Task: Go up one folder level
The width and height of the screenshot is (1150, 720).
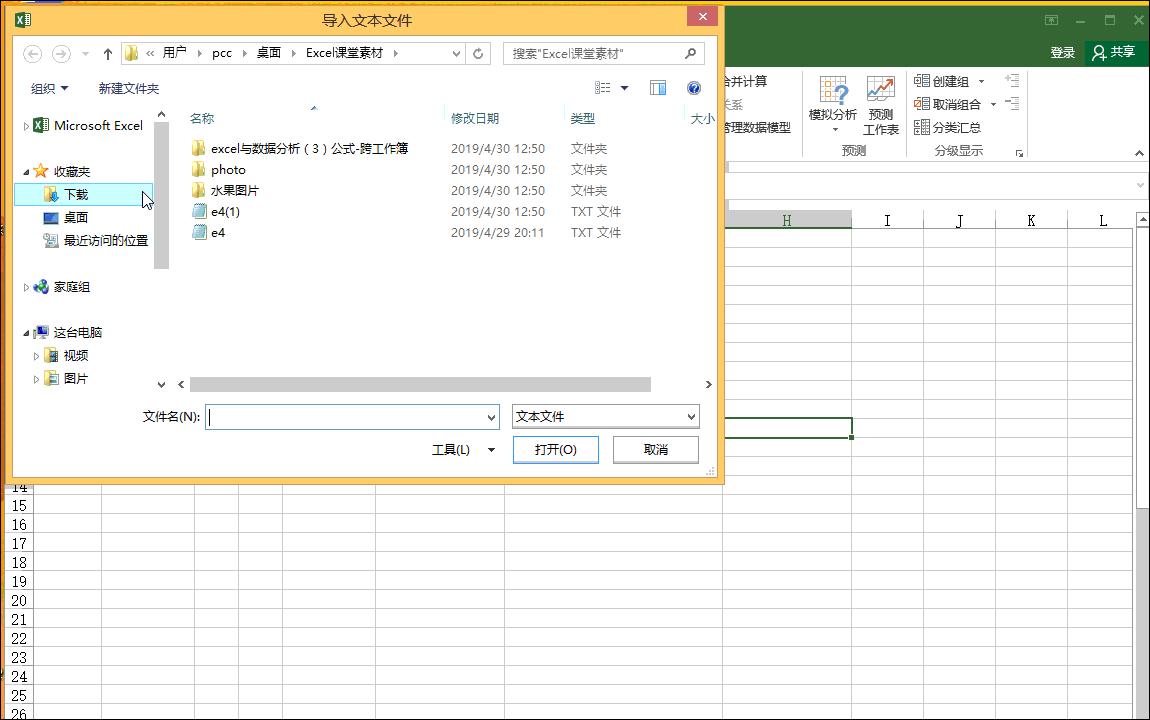Action: click(x=108, y=54)
